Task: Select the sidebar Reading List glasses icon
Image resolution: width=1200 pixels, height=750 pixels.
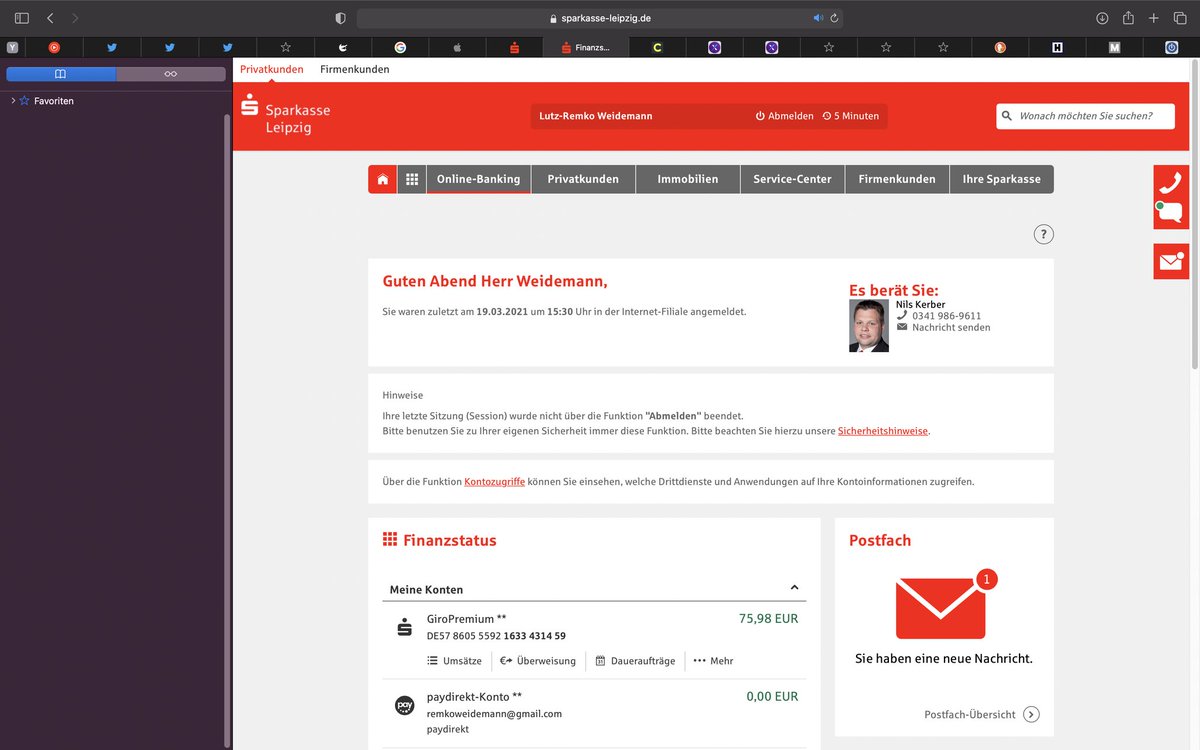Action: [x=170, y=74]
